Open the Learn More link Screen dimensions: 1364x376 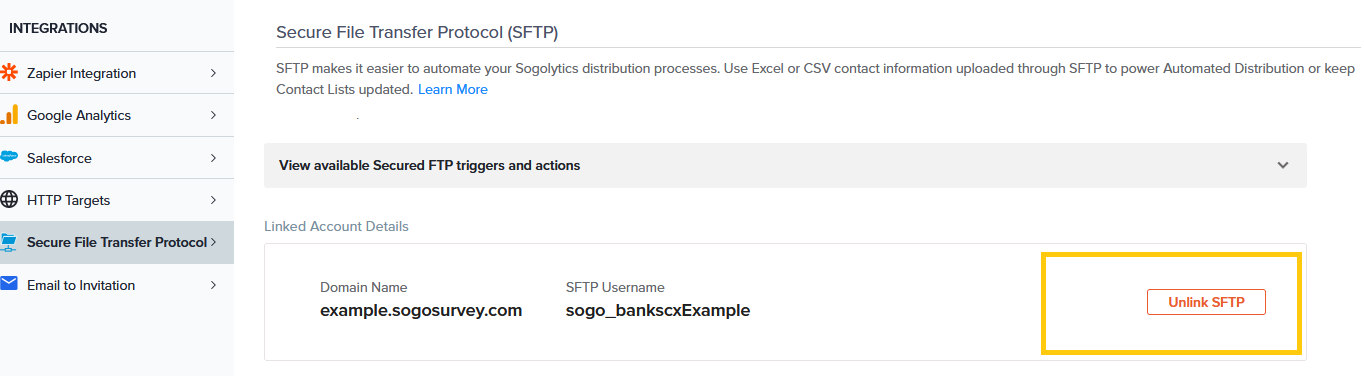click(x=453, y=89)
